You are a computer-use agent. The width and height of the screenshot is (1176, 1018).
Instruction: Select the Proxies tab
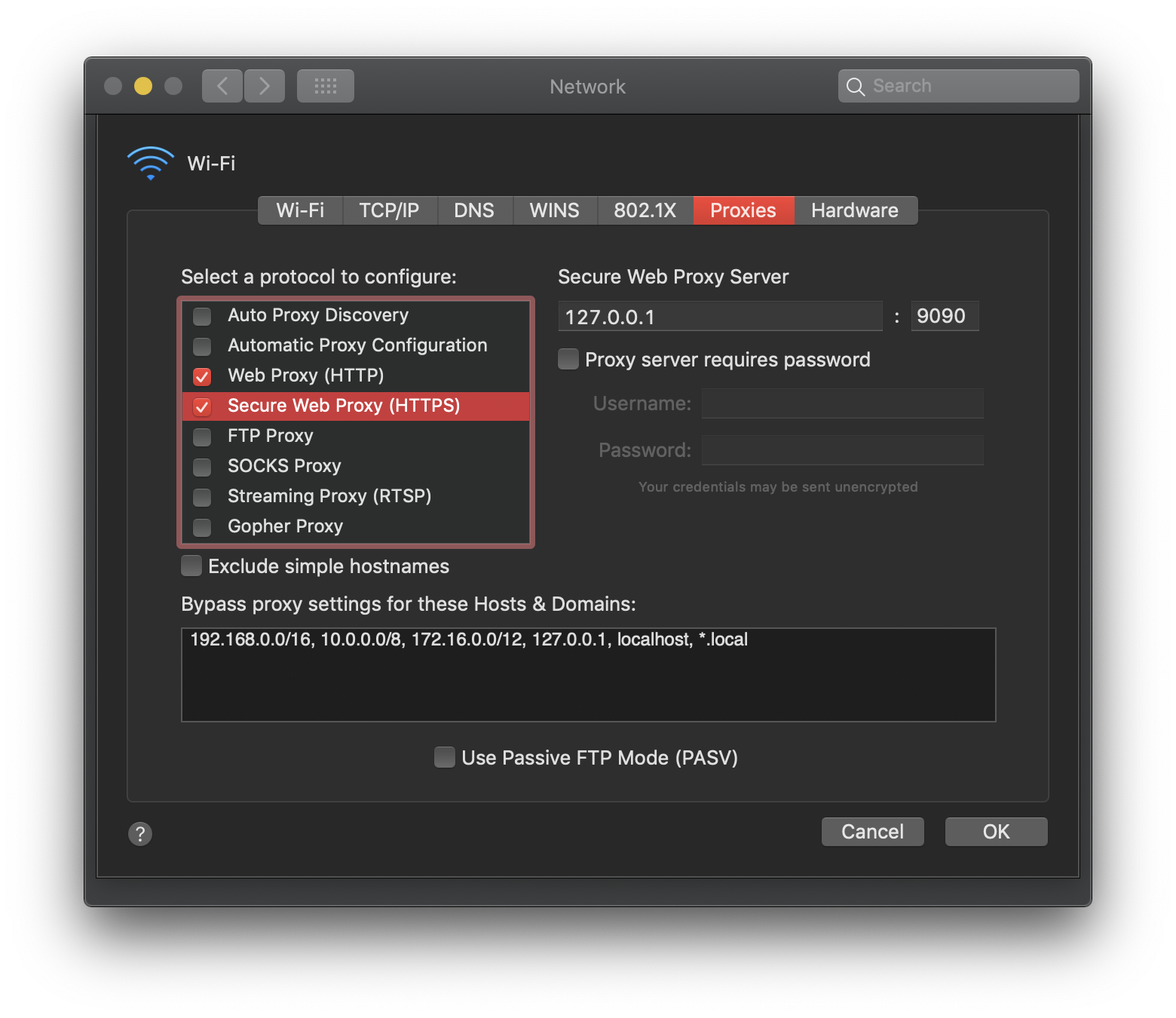[x=743, y=210]
